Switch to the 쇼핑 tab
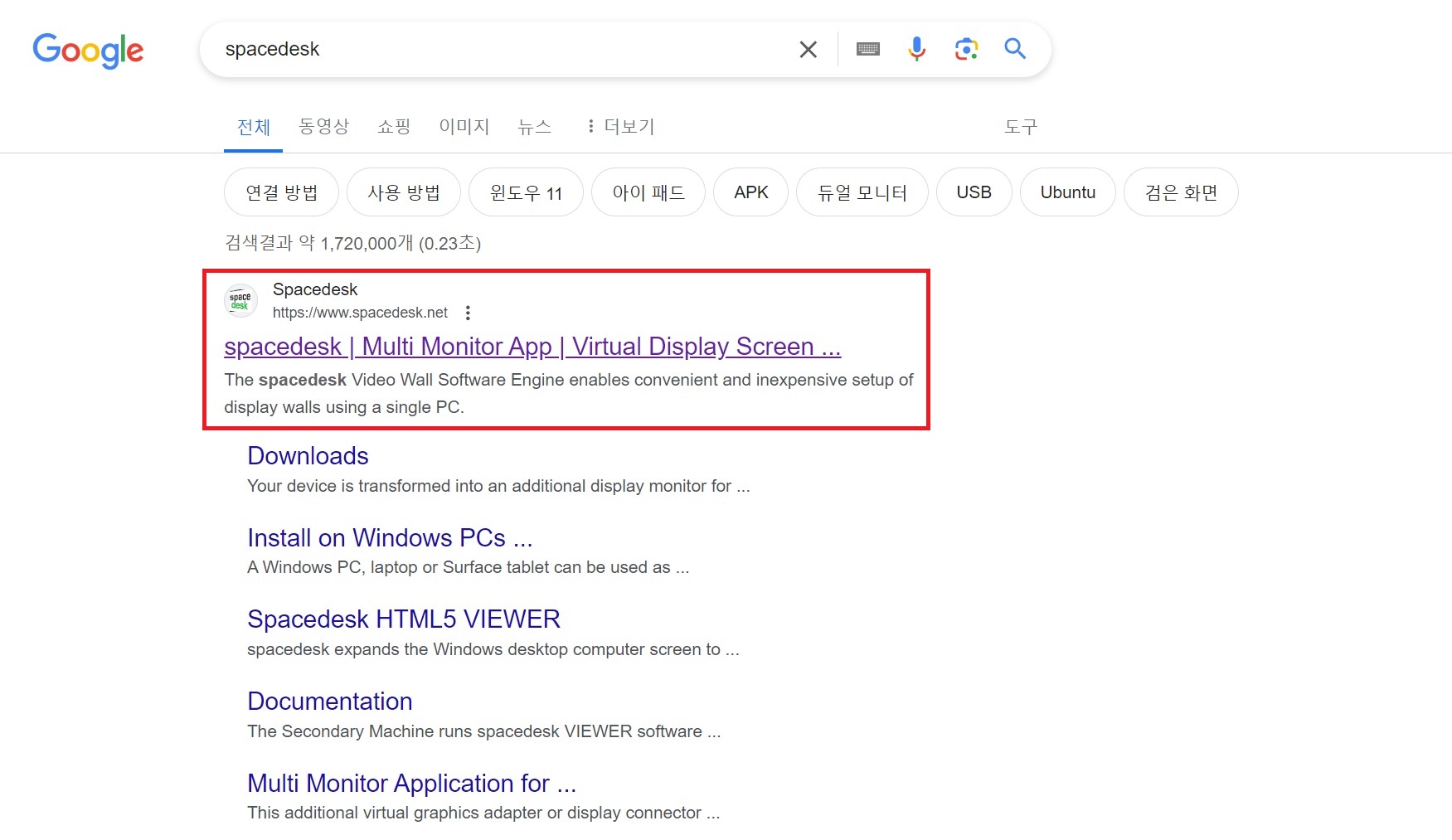The width and height of the screenshot is (1452, 840). [x=393, y=126]
